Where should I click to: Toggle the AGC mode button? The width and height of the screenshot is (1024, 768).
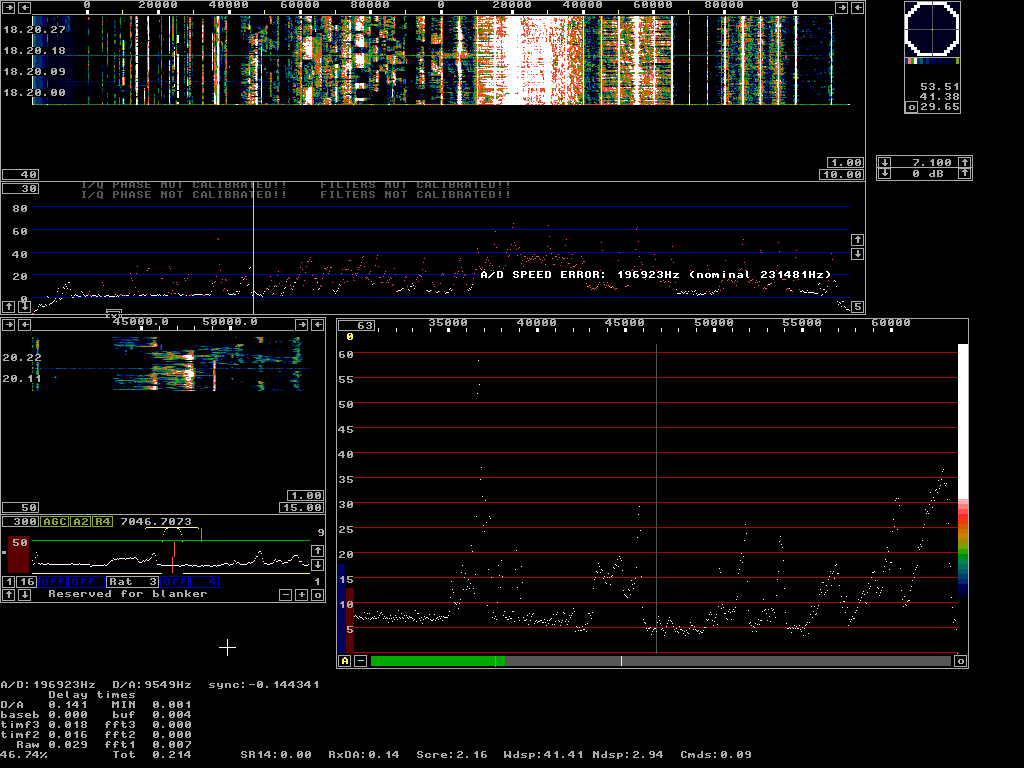click(x=55, y=522)
